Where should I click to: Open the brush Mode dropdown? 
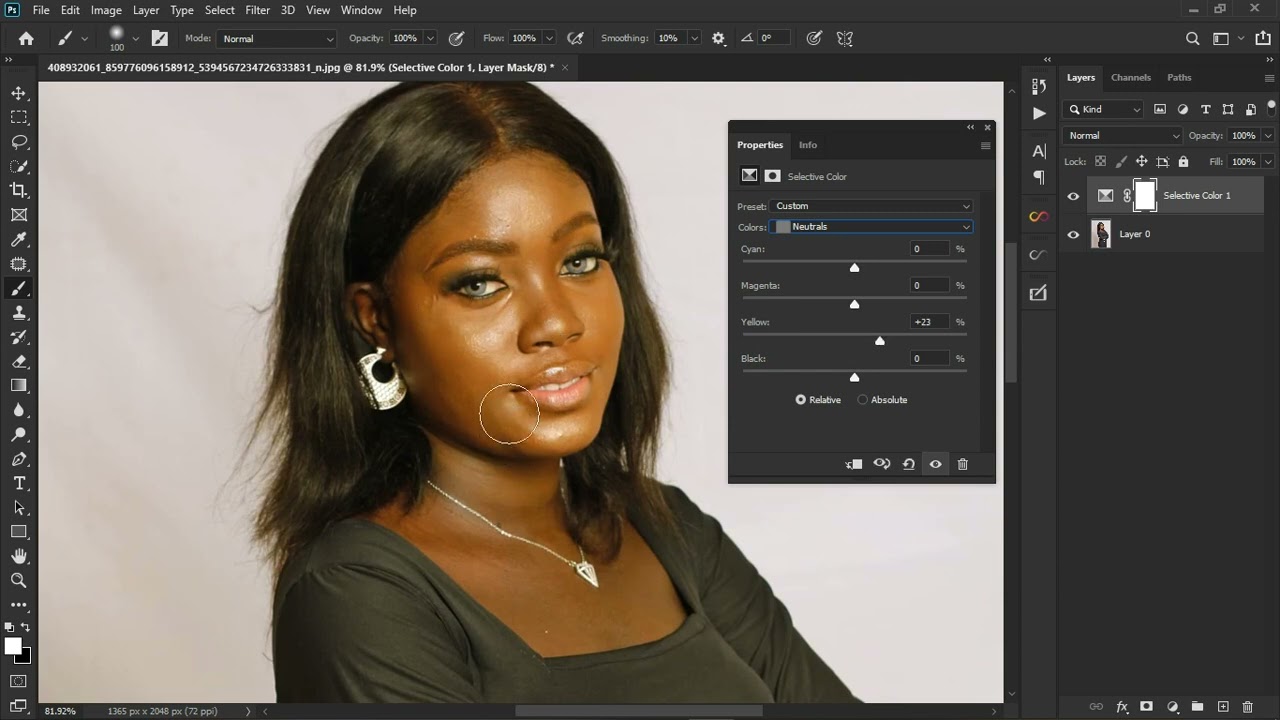pyautogui.click(x=276, y=39)
